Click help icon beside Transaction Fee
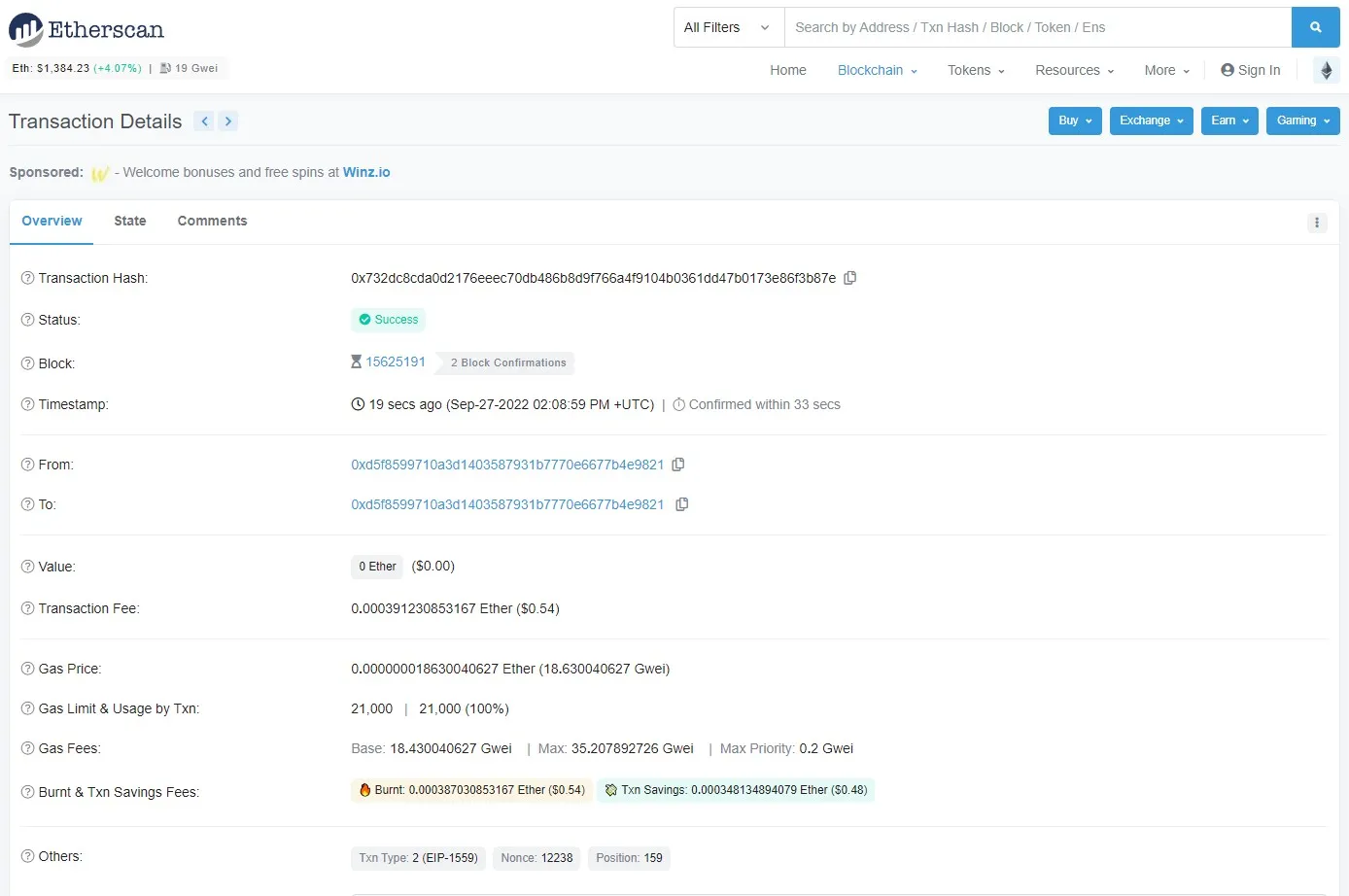 tap(27, 608)
